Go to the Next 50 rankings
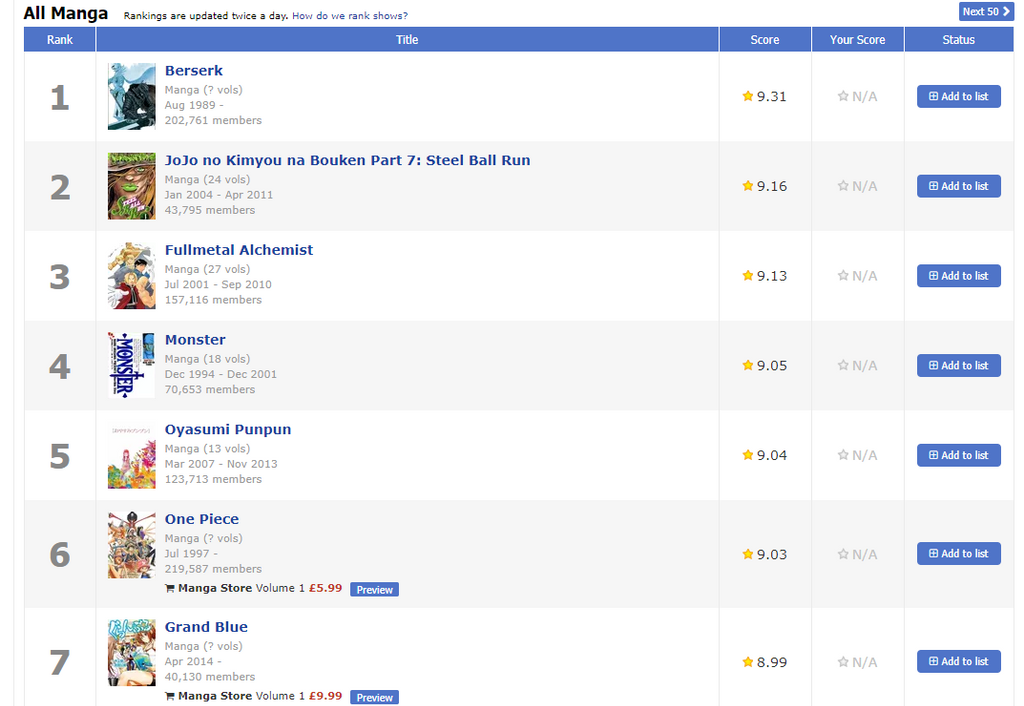The height and width of the screenshot is (706, 1024). 986,11
